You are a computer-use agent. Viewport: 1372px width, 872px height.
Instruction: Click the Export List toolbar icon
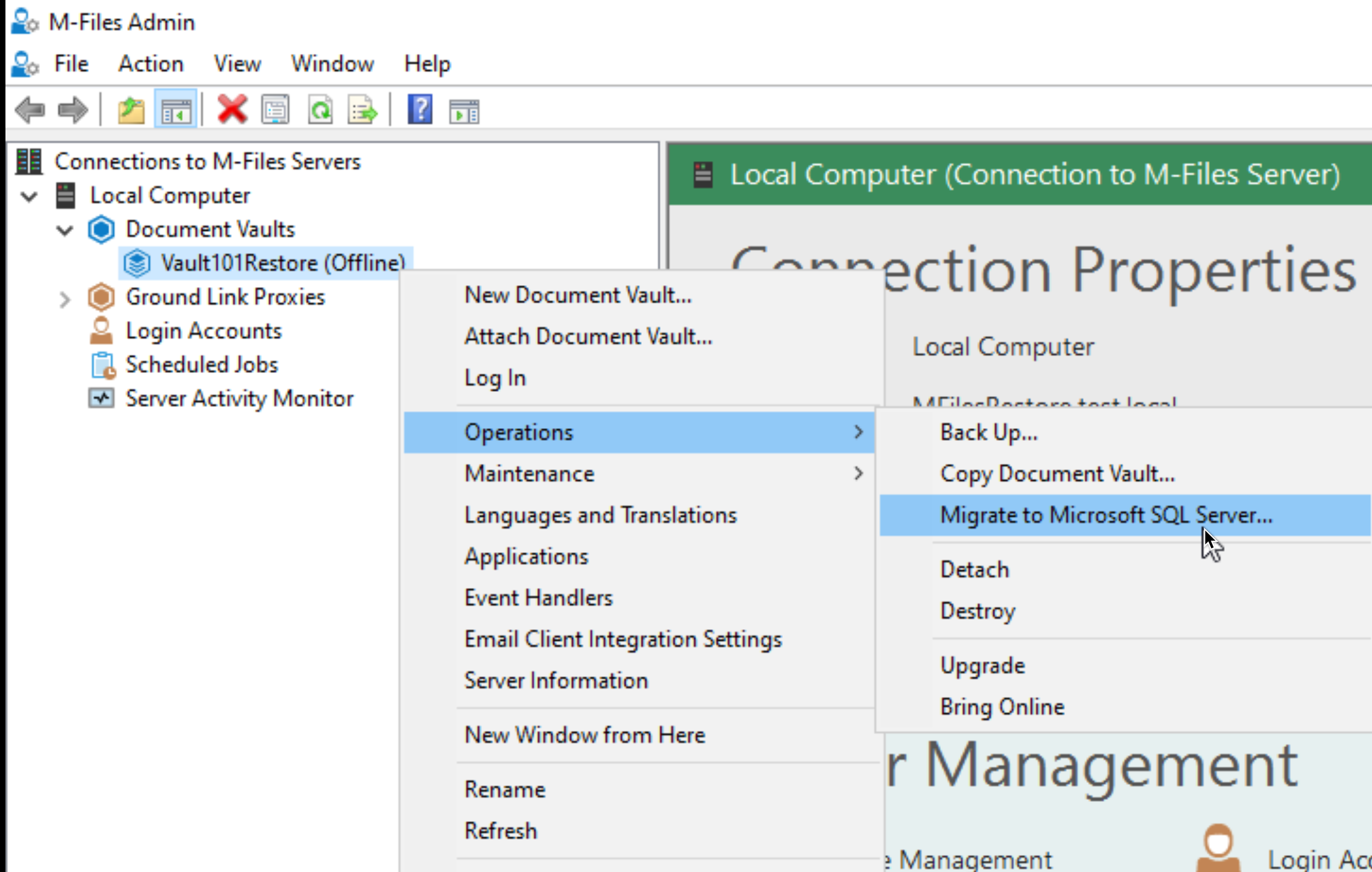point(362,111)
